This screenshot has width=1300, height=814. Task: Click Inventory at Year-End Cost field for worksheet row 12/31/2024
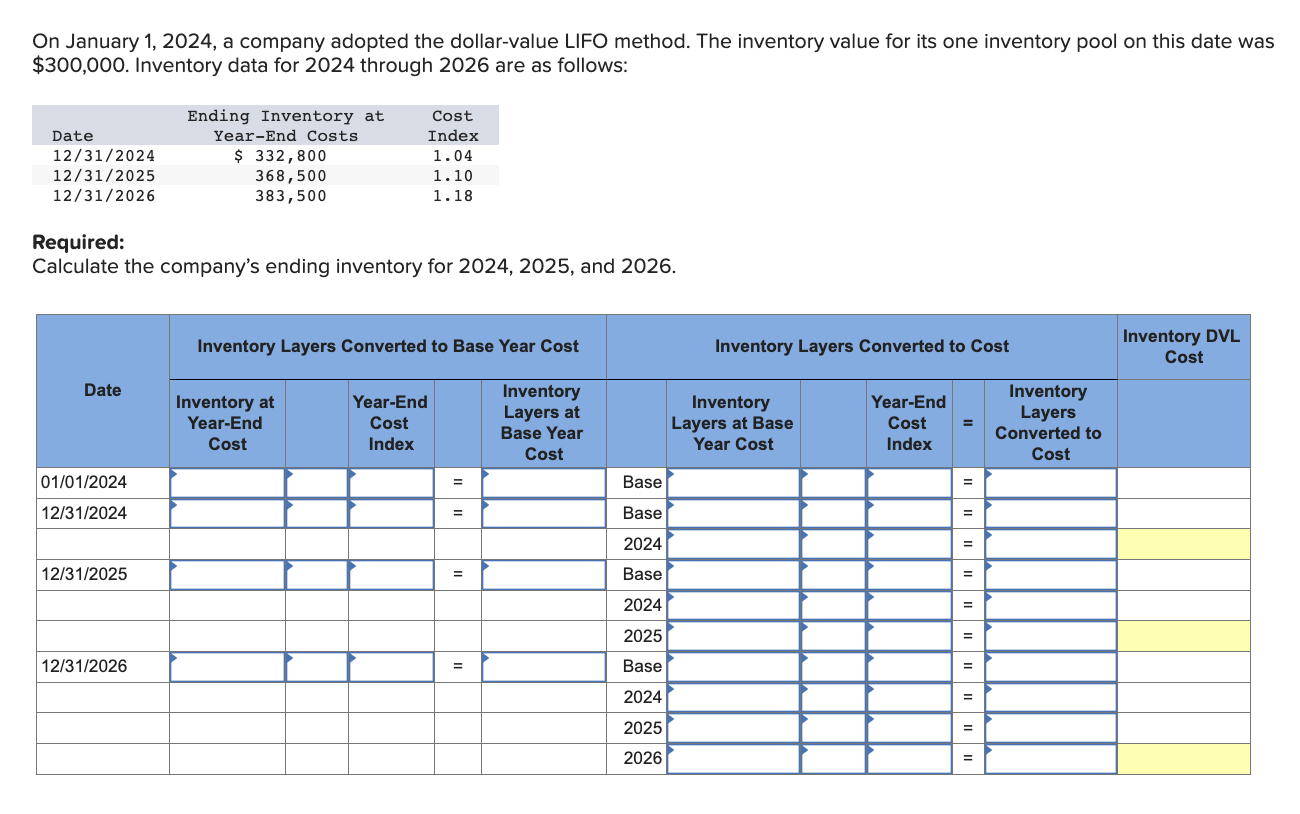[227, 513]
